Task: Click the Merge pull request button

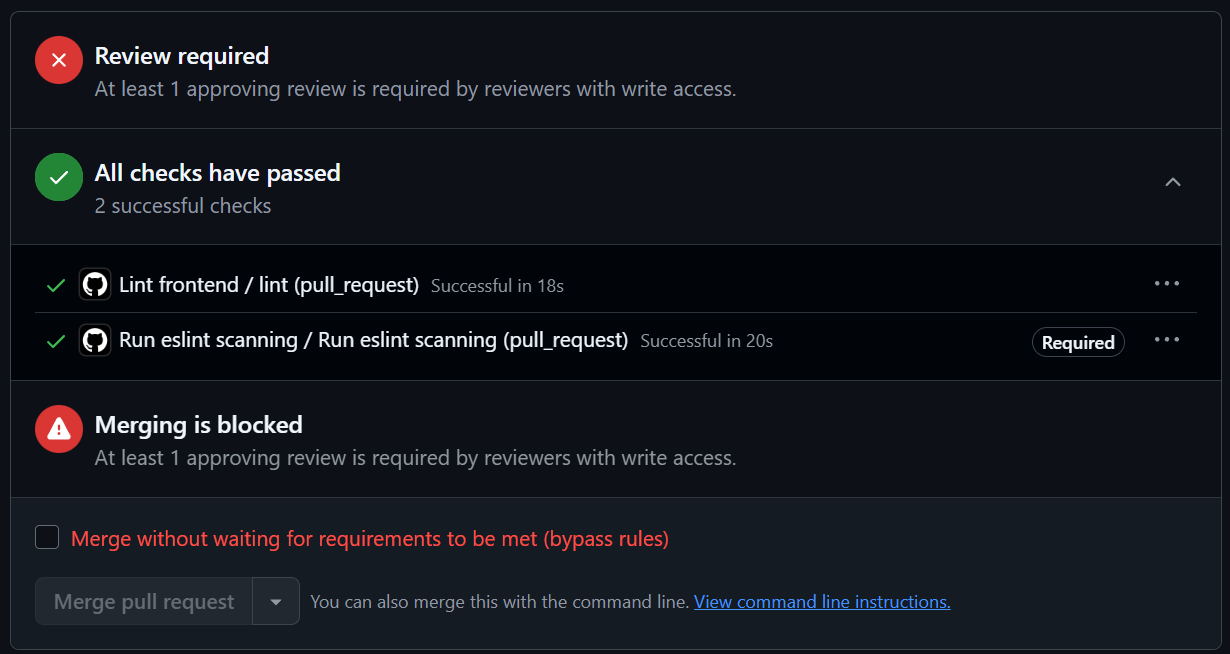Action: click(143, 601)
